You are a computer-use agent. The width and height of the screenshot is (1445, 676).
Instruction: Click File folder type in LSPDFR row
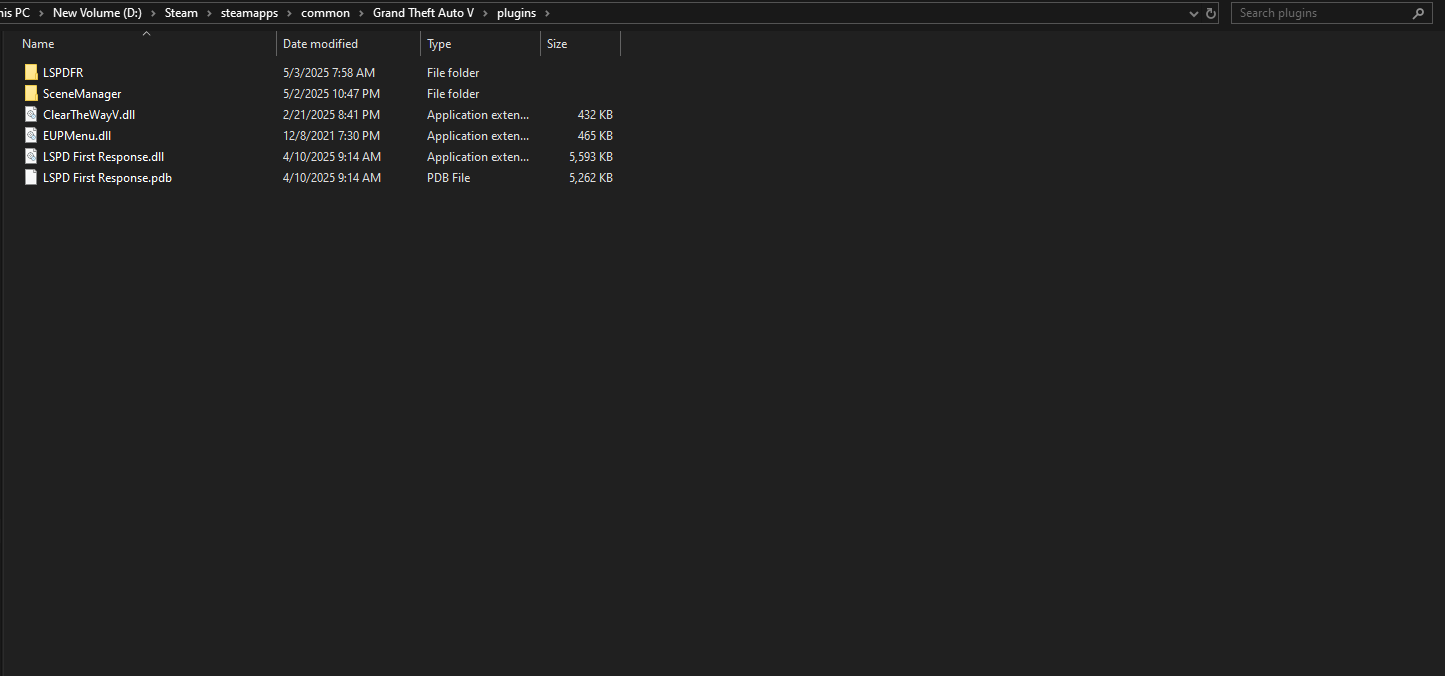pyautogui.click(x=453, y=72)
